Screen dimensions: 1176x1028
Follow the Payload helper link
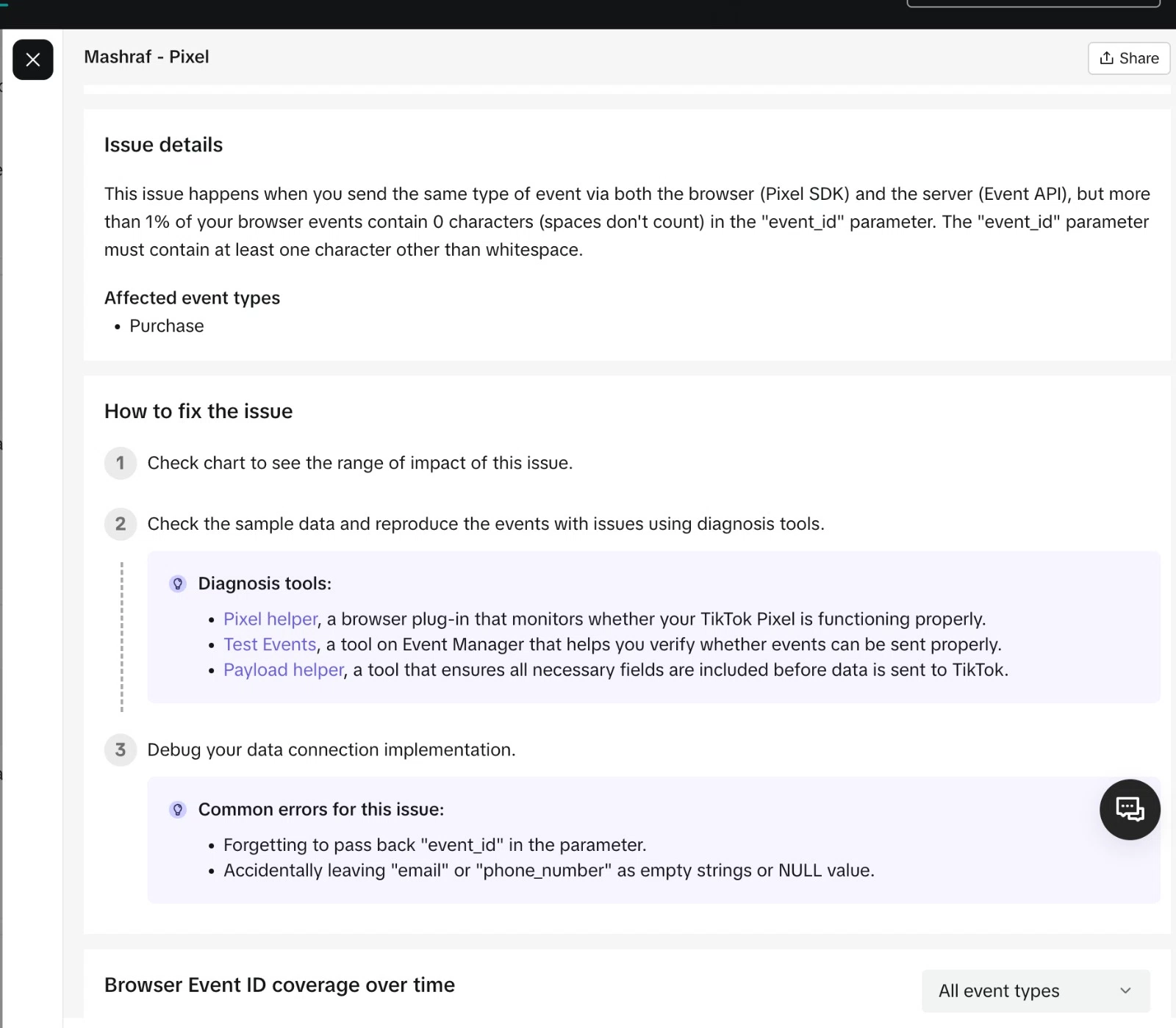(x=284, y=669)
